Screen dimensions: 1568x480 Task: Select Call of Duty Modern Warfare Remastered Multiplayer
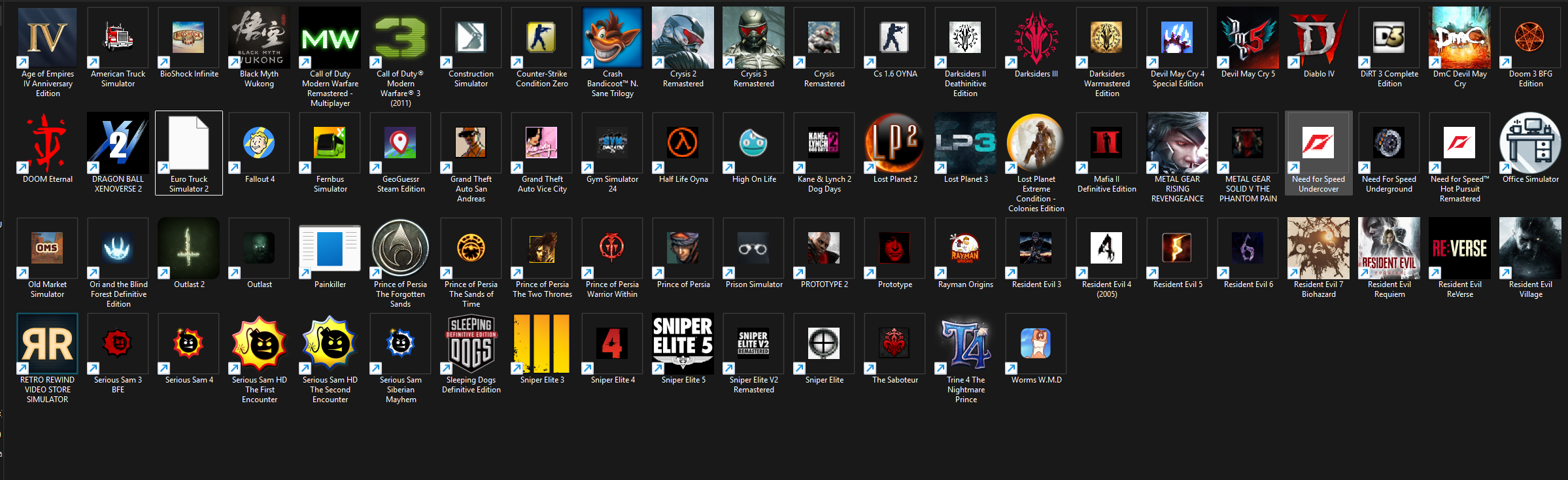pos(330,38)
